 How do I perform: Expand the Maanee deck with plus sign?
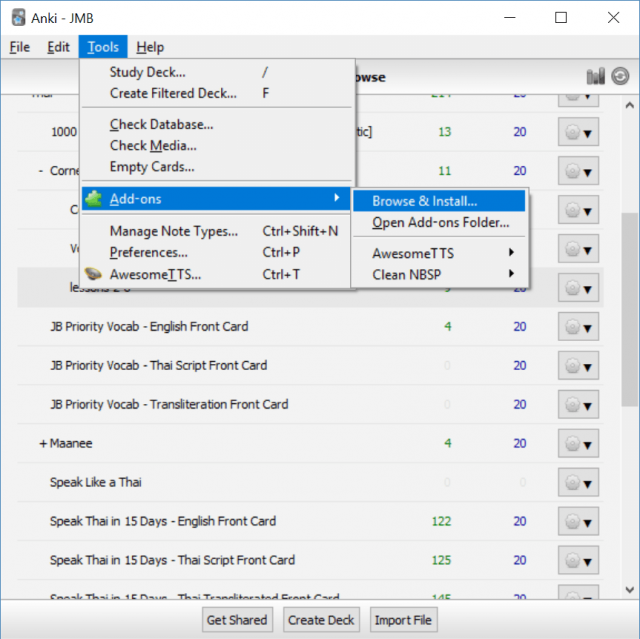point(43,444)
